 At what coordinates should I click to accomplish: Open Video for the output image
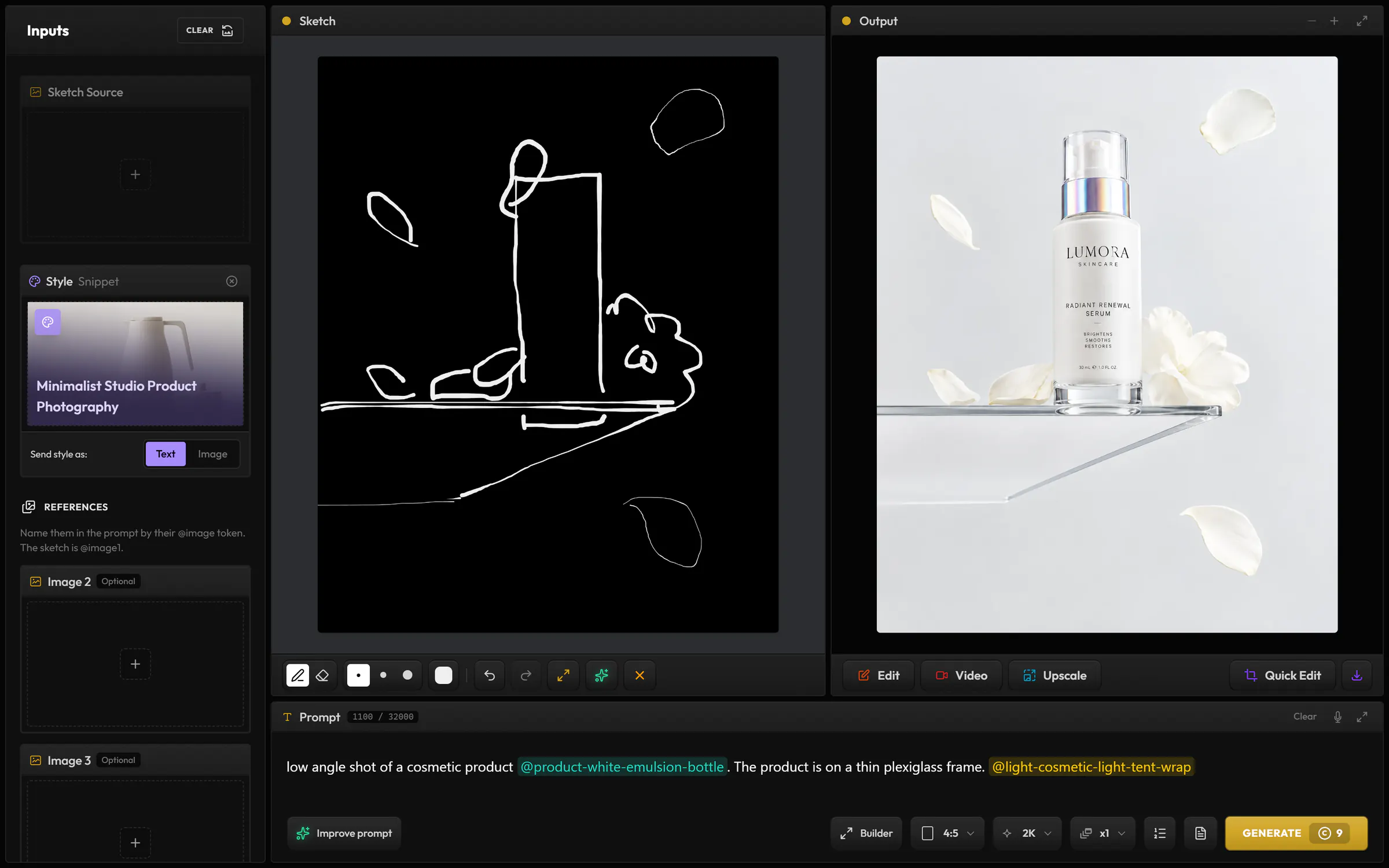[x=961, y=675]
